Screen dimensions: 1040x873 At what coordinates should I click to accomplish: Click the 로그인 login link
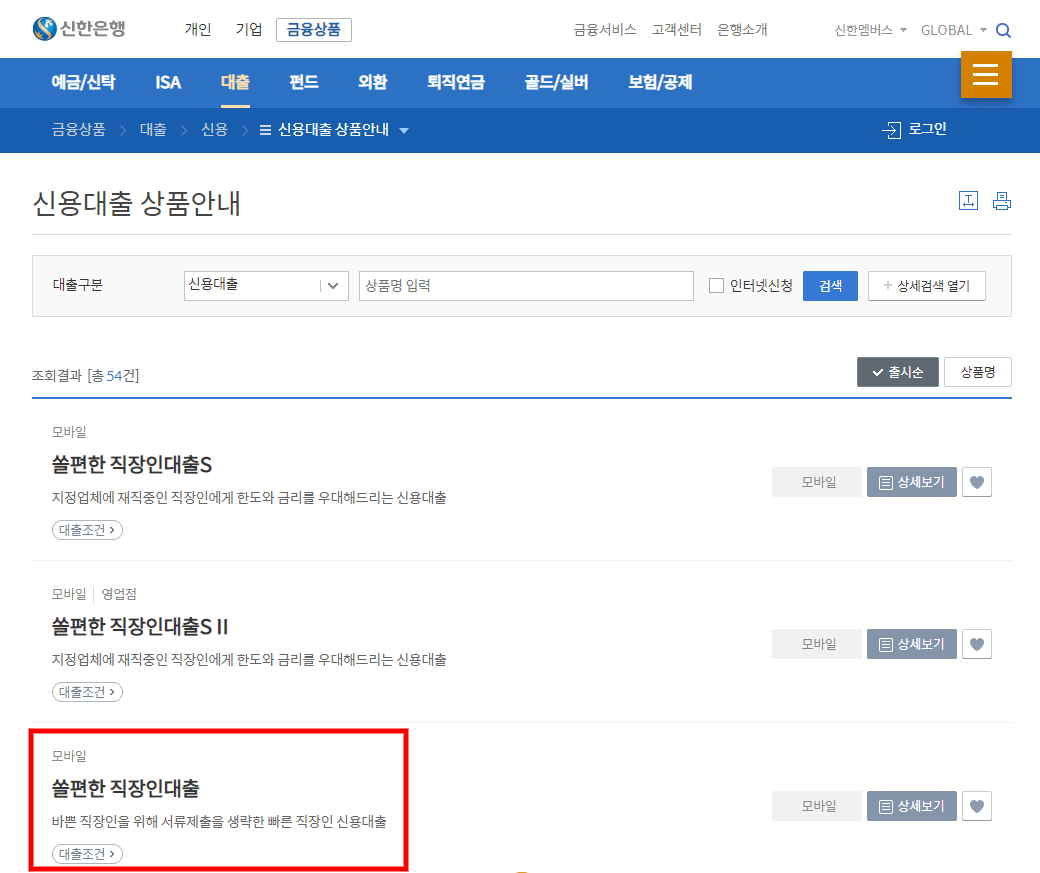914,129
